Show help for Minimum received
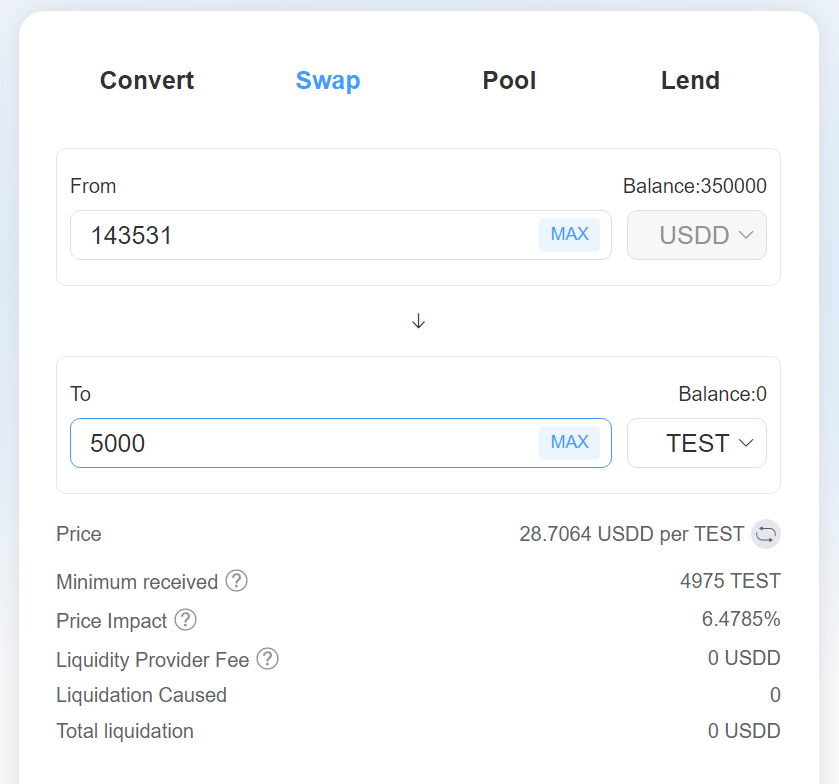839x784 pixels. (x=237, y=581)
